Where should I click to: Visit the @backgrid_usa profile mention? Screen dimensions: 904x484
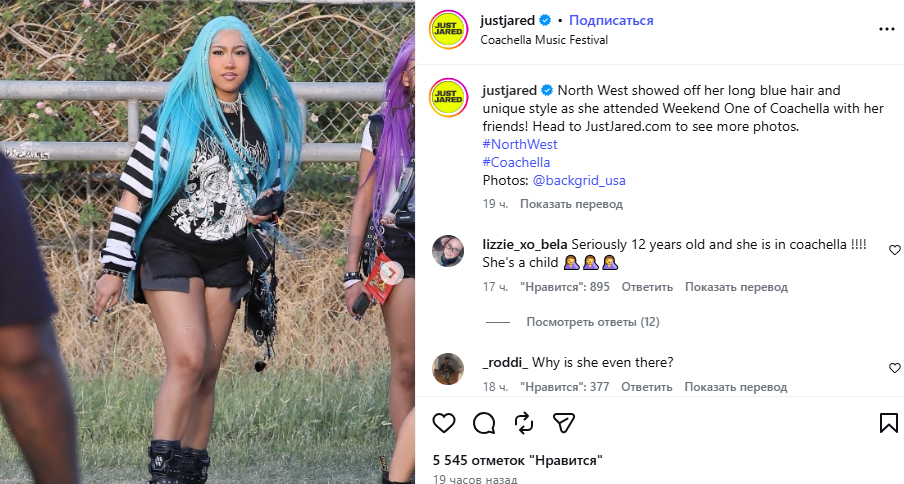coord(579,180)
